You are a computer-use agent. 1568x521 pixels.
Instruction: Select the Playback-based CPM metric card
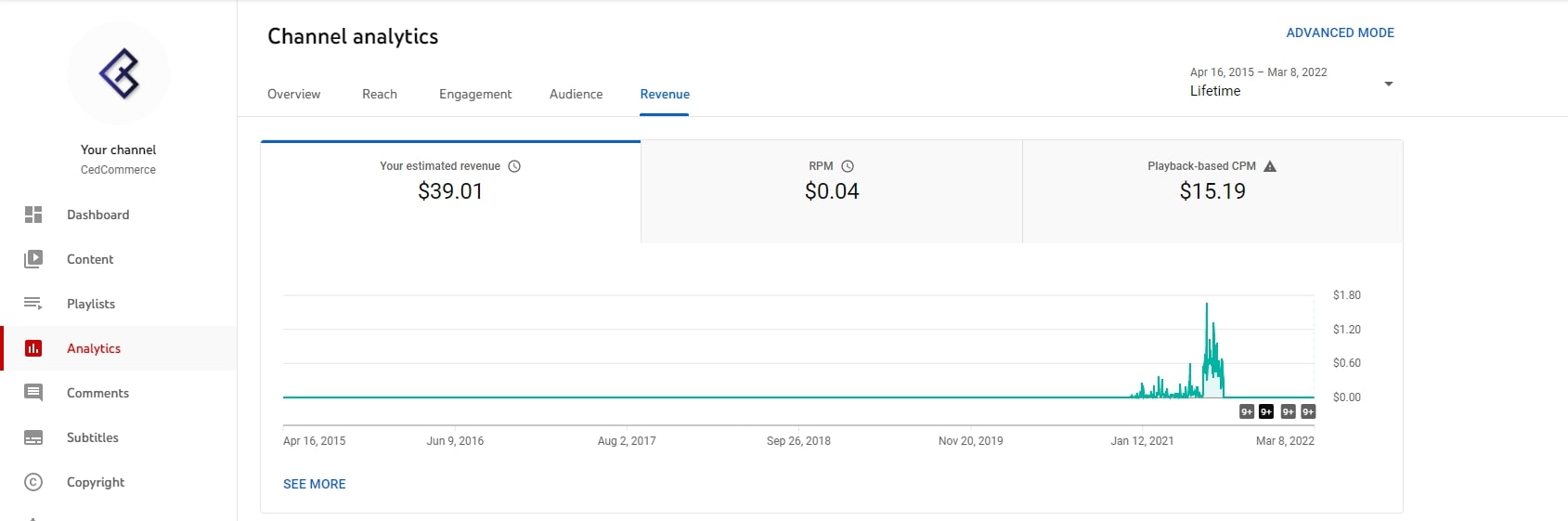coord(1212,191)
